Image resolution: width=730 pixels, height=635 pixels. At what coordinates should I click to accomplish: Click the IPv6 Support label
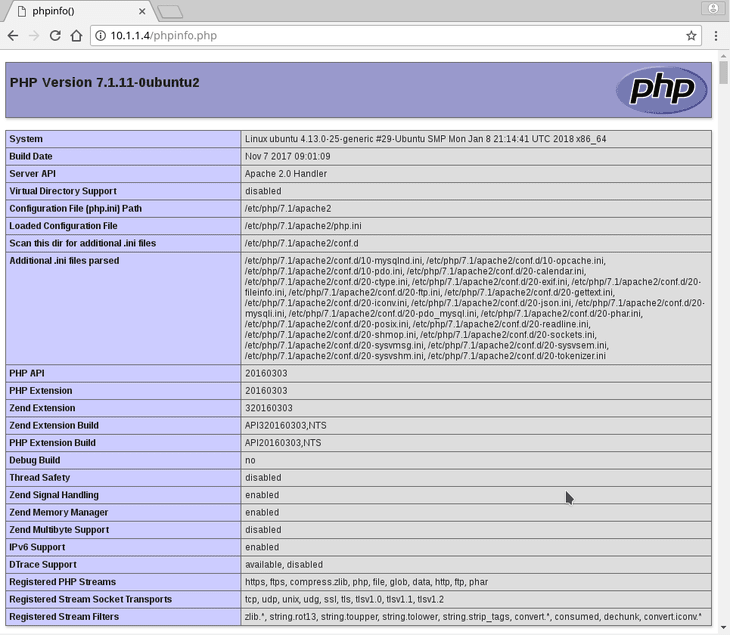tap(37, 547)
